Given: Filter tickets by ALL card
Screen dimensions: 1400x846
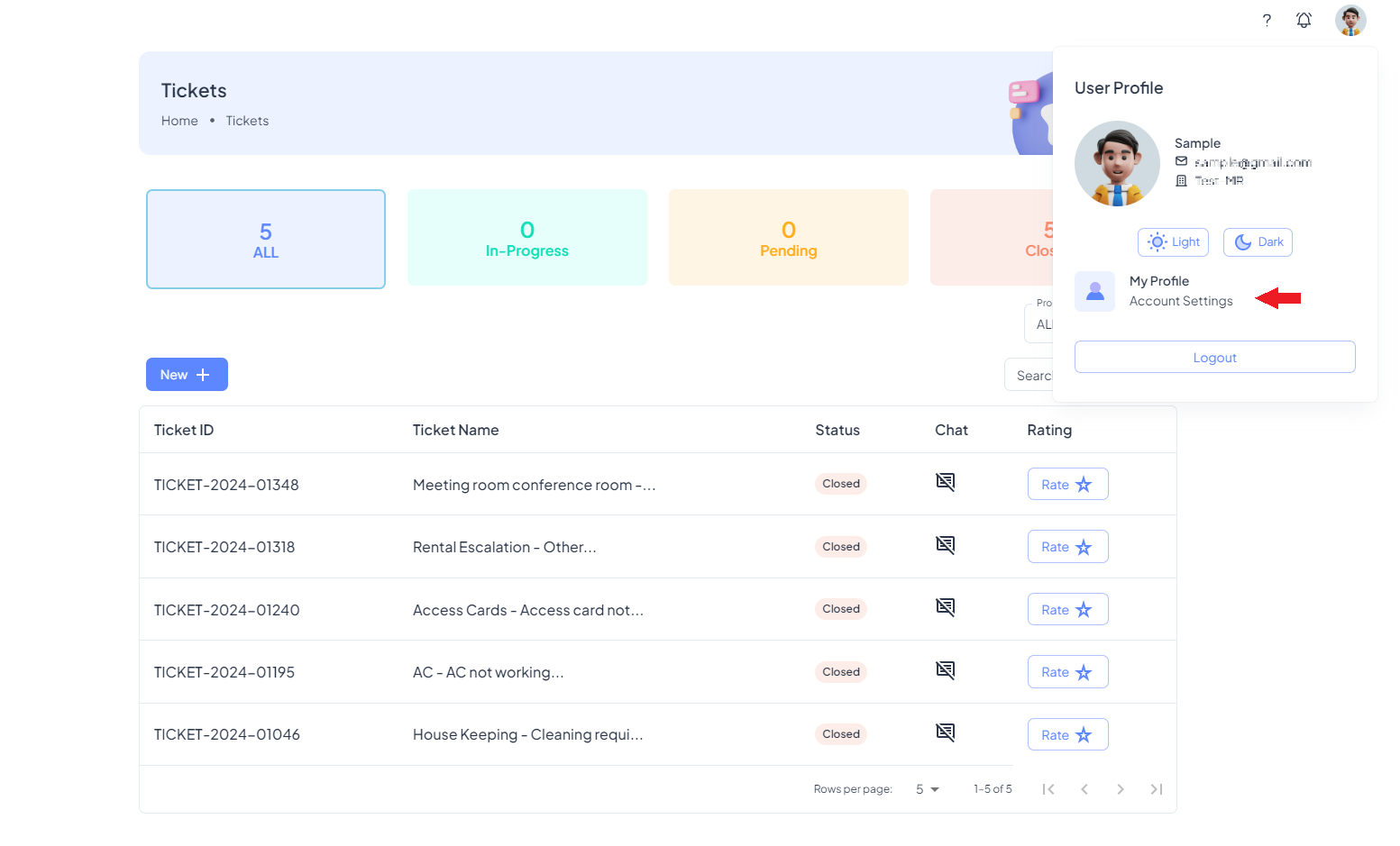Looking at the screenshot, I should [266, 239].
